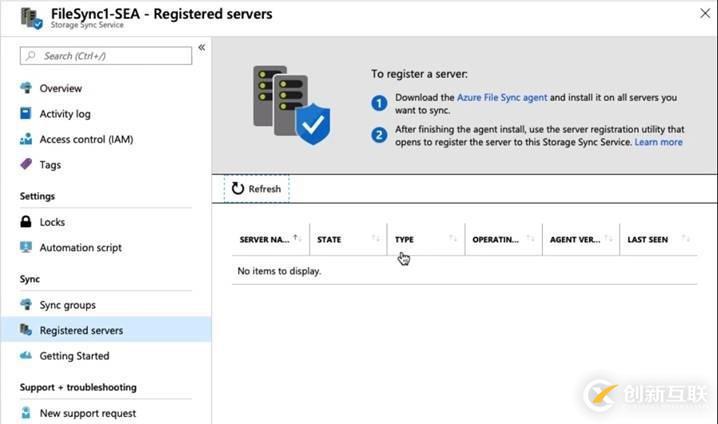Screen dimensions: 718x424
Task: Follow the Azure File Sync agent link
Action: coord(502,98)
